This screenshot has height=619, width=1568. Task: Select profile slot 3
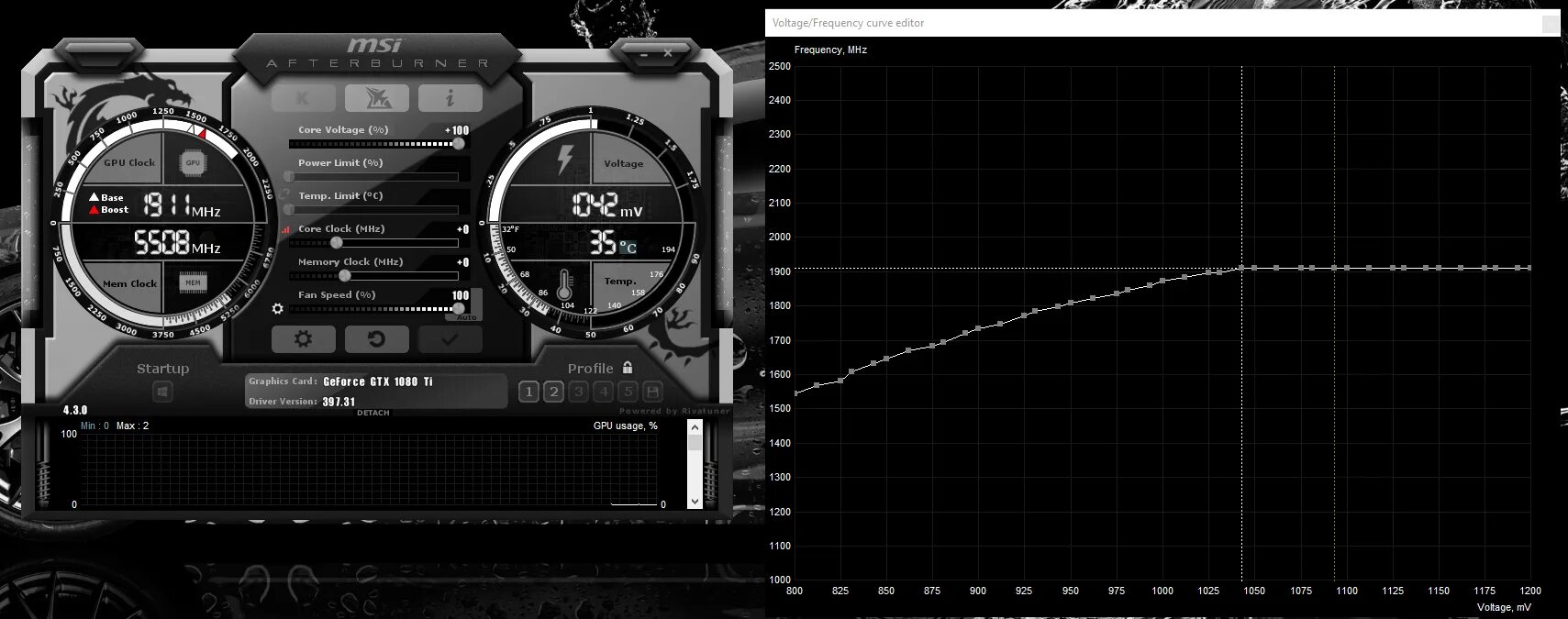(x=578, y=392)
